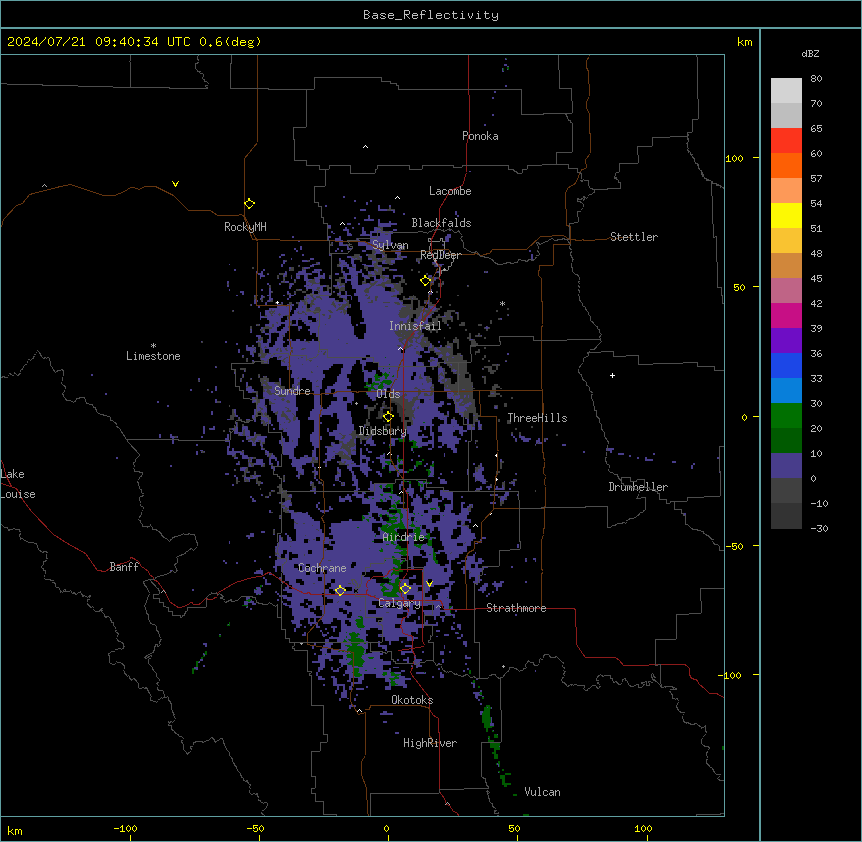Click the Drumheller town label

tap(638, 487)
